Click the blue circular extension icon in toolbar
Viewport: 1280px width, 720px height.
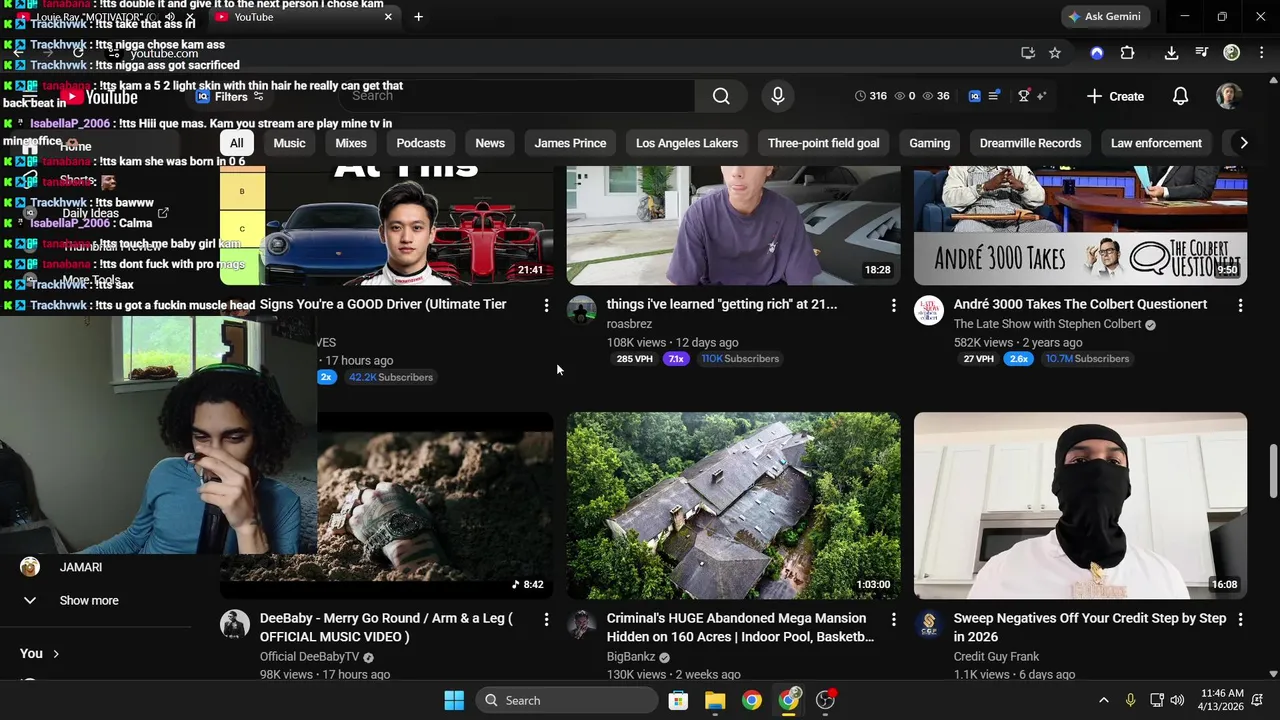(x=1097, y=53)
